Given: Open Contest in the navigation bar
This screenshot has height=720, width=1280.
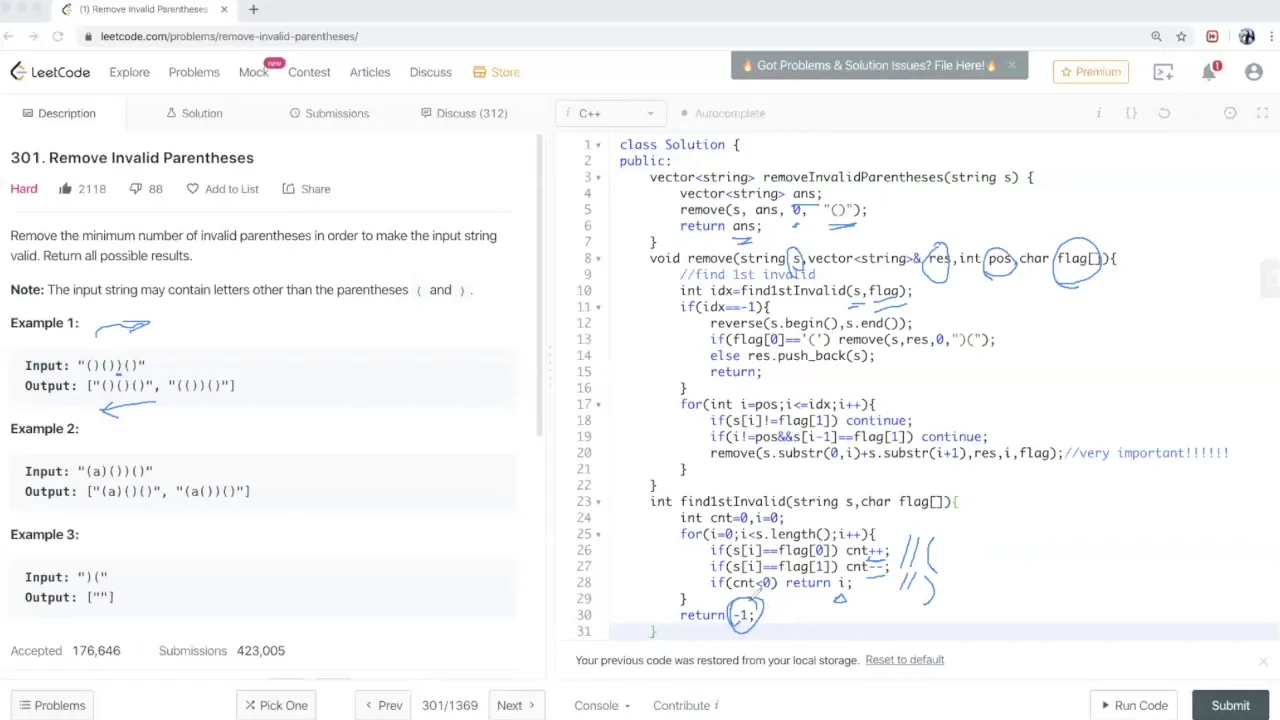Looking at the screenshot, I should 309,72.
